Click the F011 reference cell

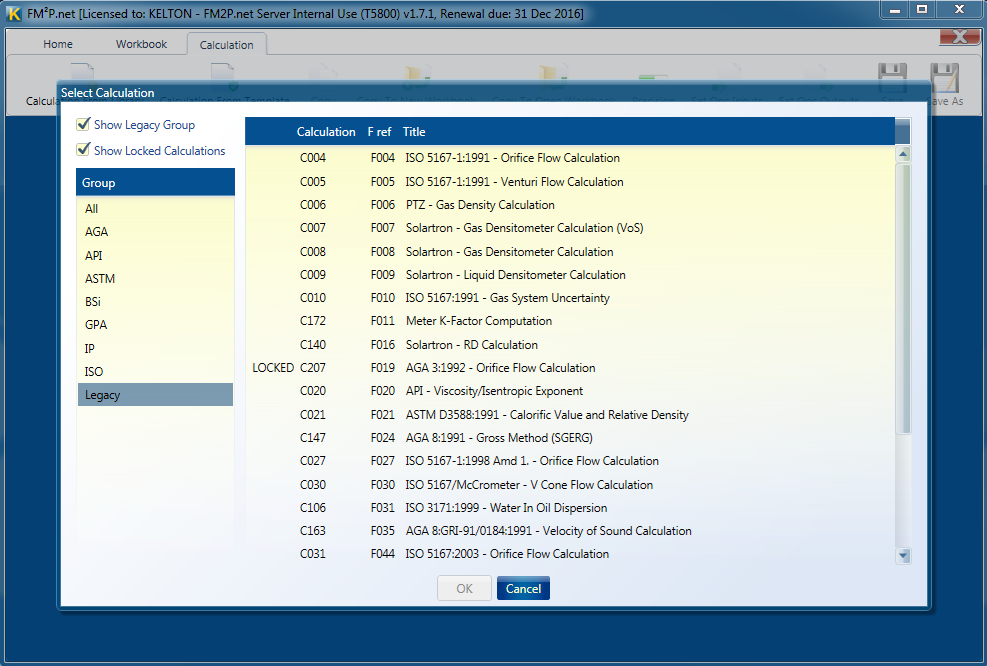coord(383,321)
